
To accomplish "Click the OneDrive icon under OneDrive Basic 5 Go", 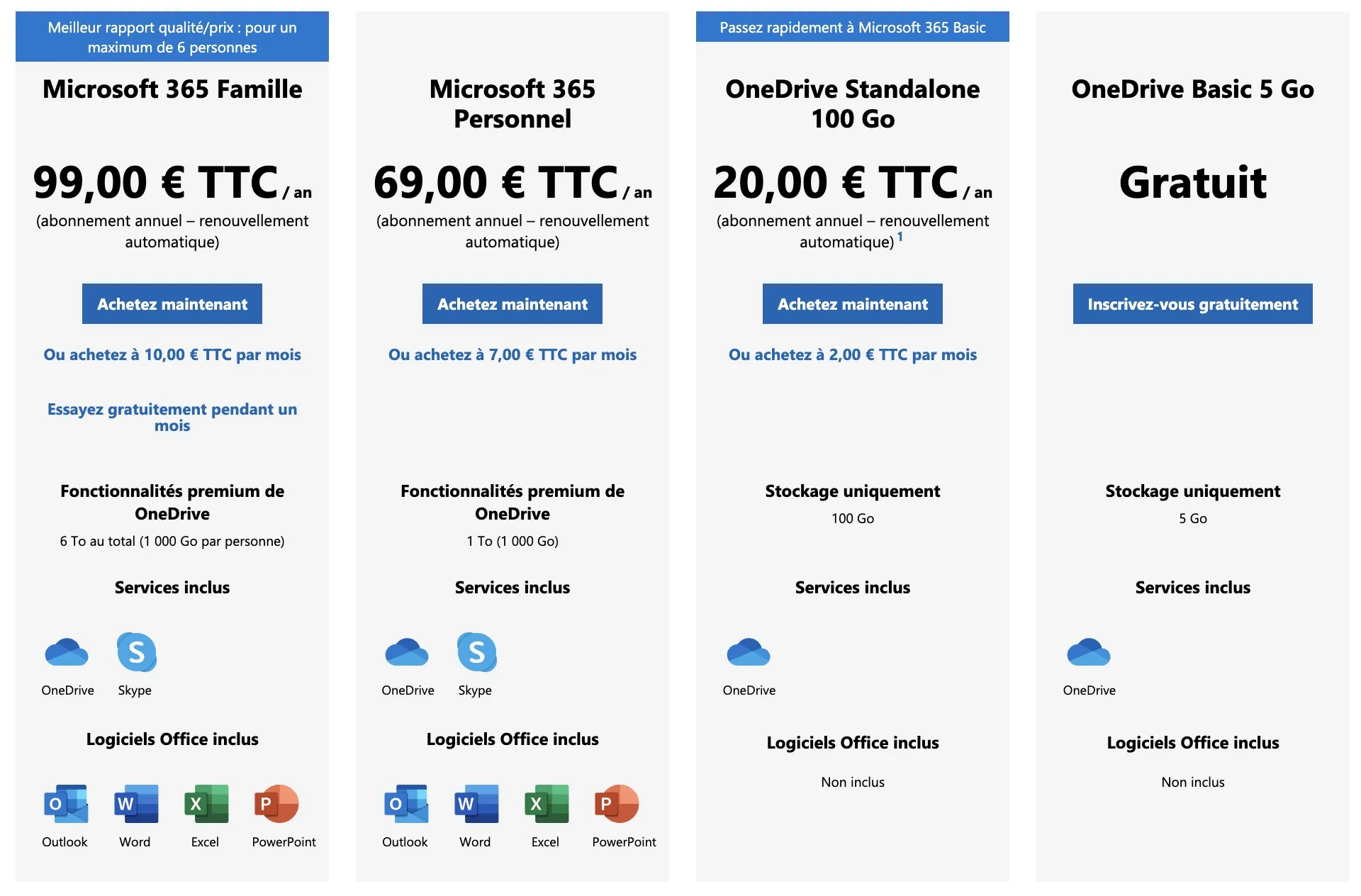I will click(1089, 652).
